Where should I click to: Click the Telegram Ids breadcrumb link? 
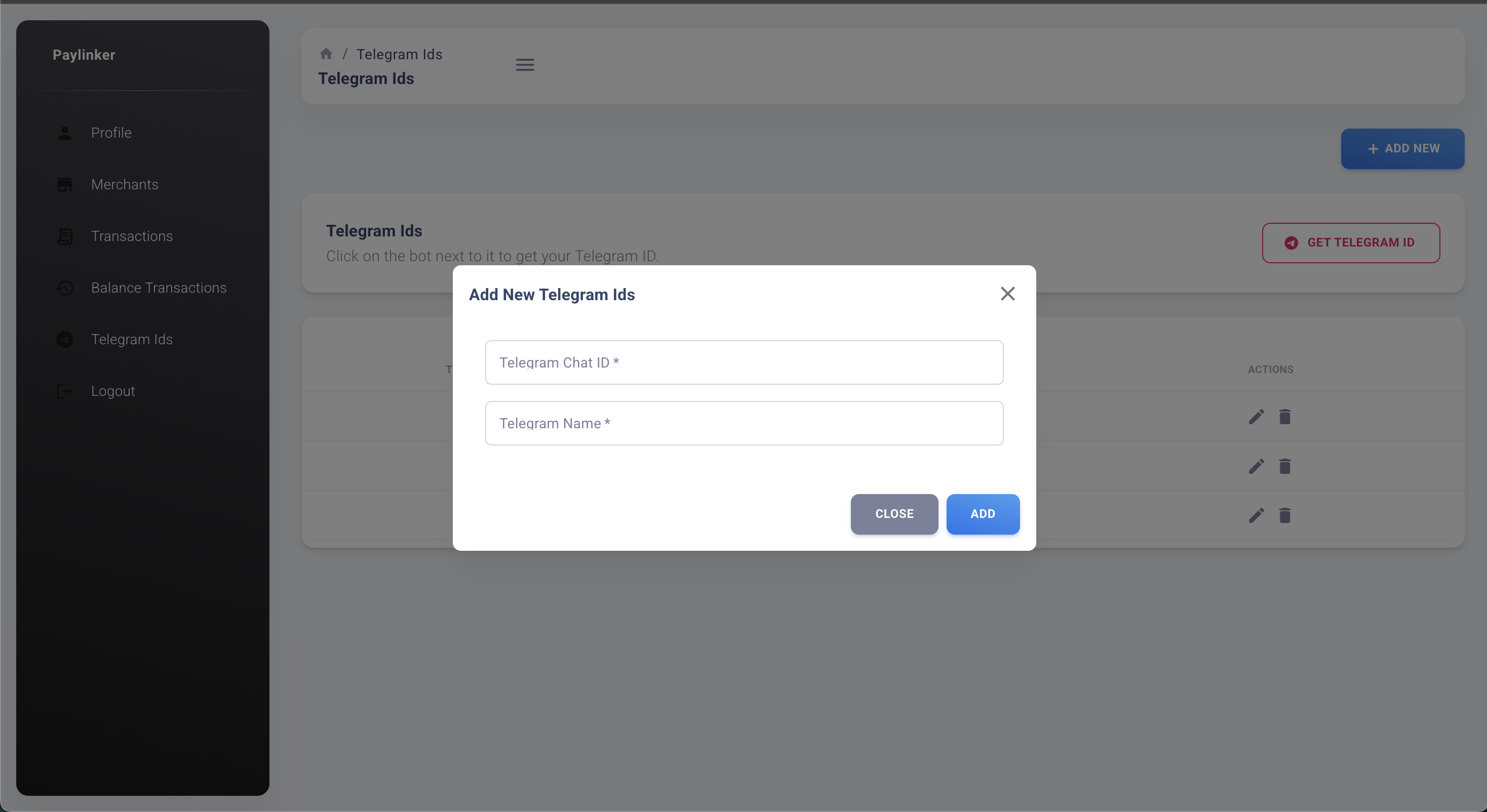[x=399, y=54]
